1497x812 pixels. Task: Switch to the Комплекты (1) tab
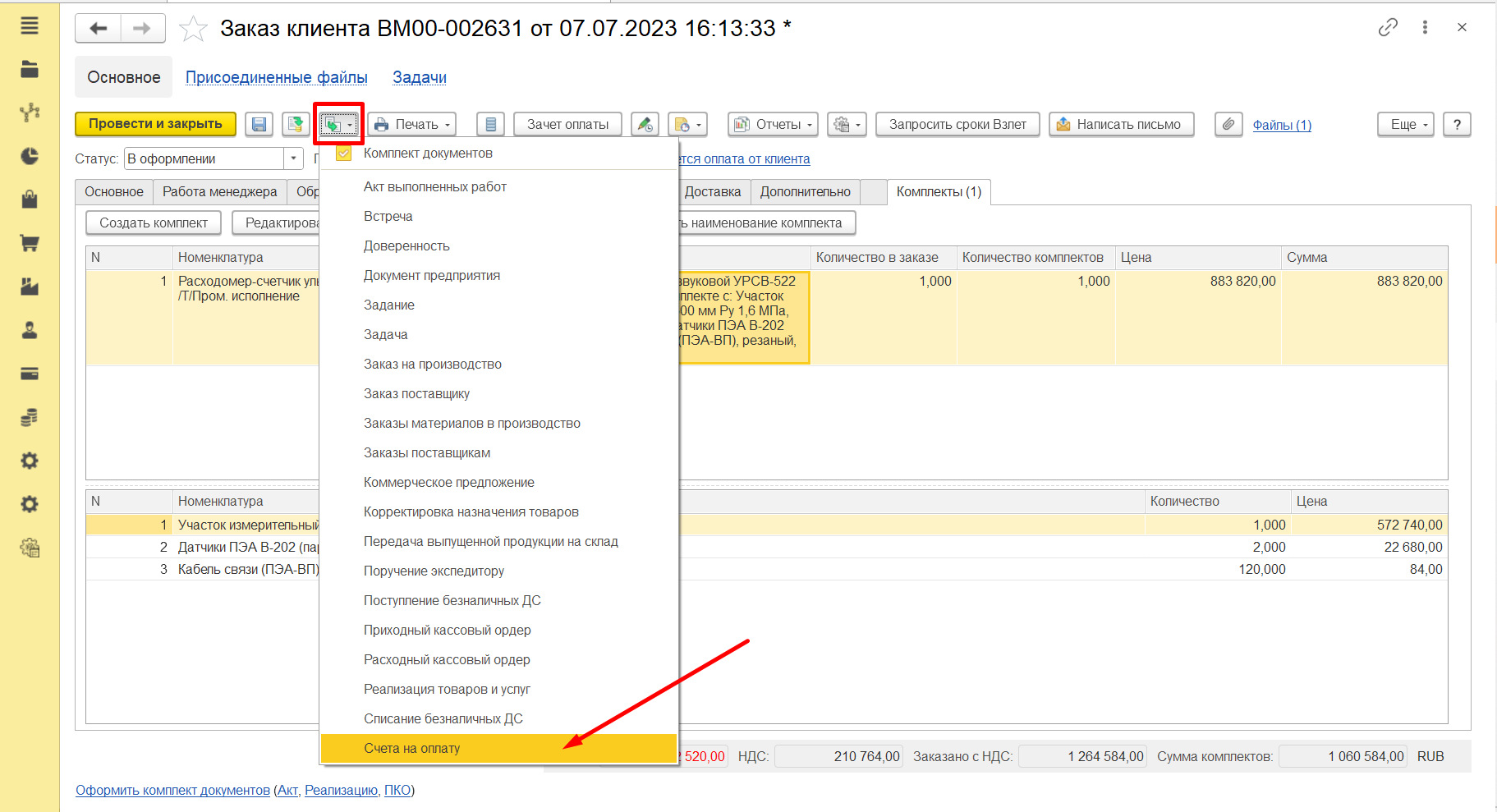[939, 191]
